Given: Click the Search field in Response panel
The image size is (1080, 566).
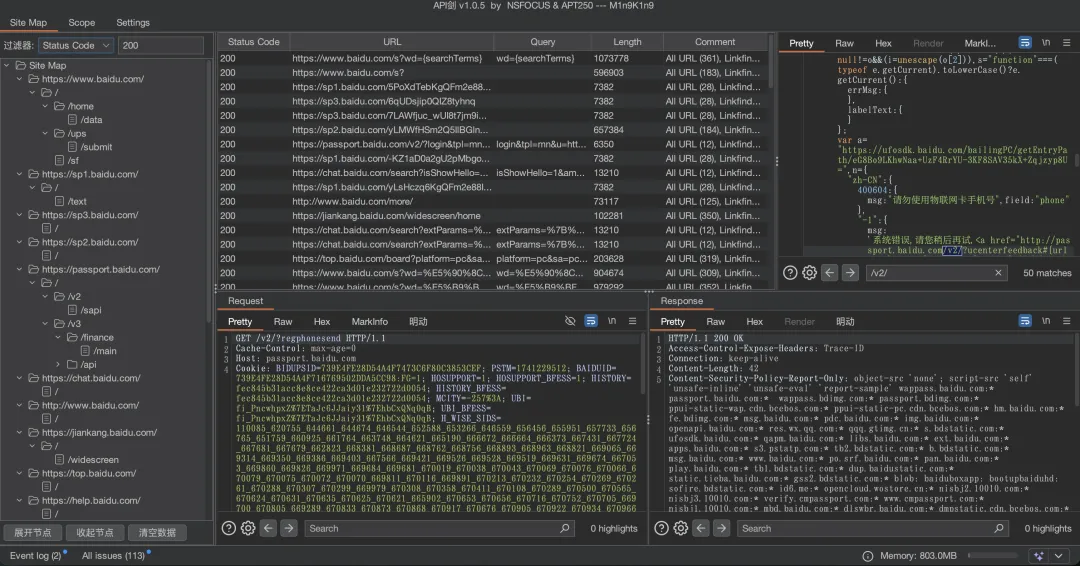Looking at the screenshot, I should [873, 528].
